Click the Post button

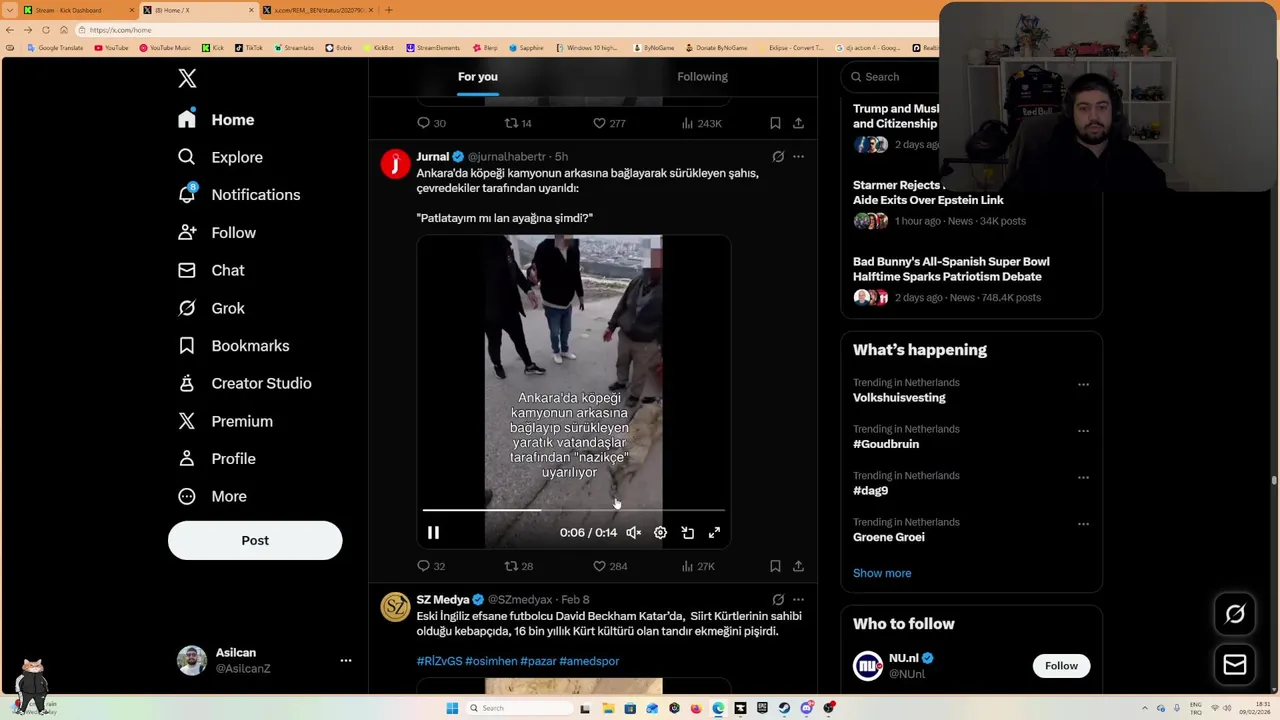coord(255,540)
